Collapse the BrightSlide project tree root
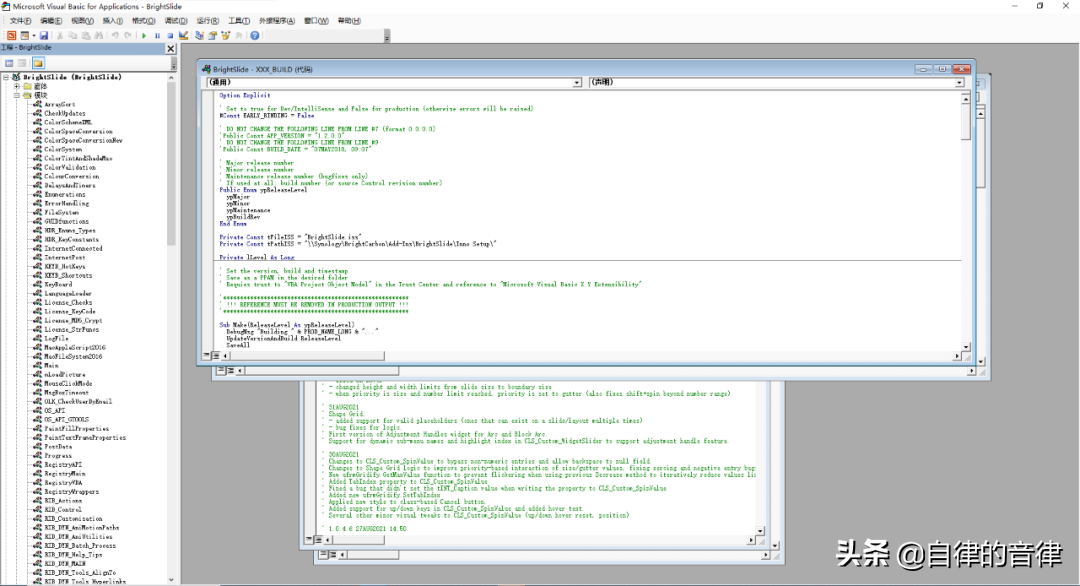 point(6,77)
